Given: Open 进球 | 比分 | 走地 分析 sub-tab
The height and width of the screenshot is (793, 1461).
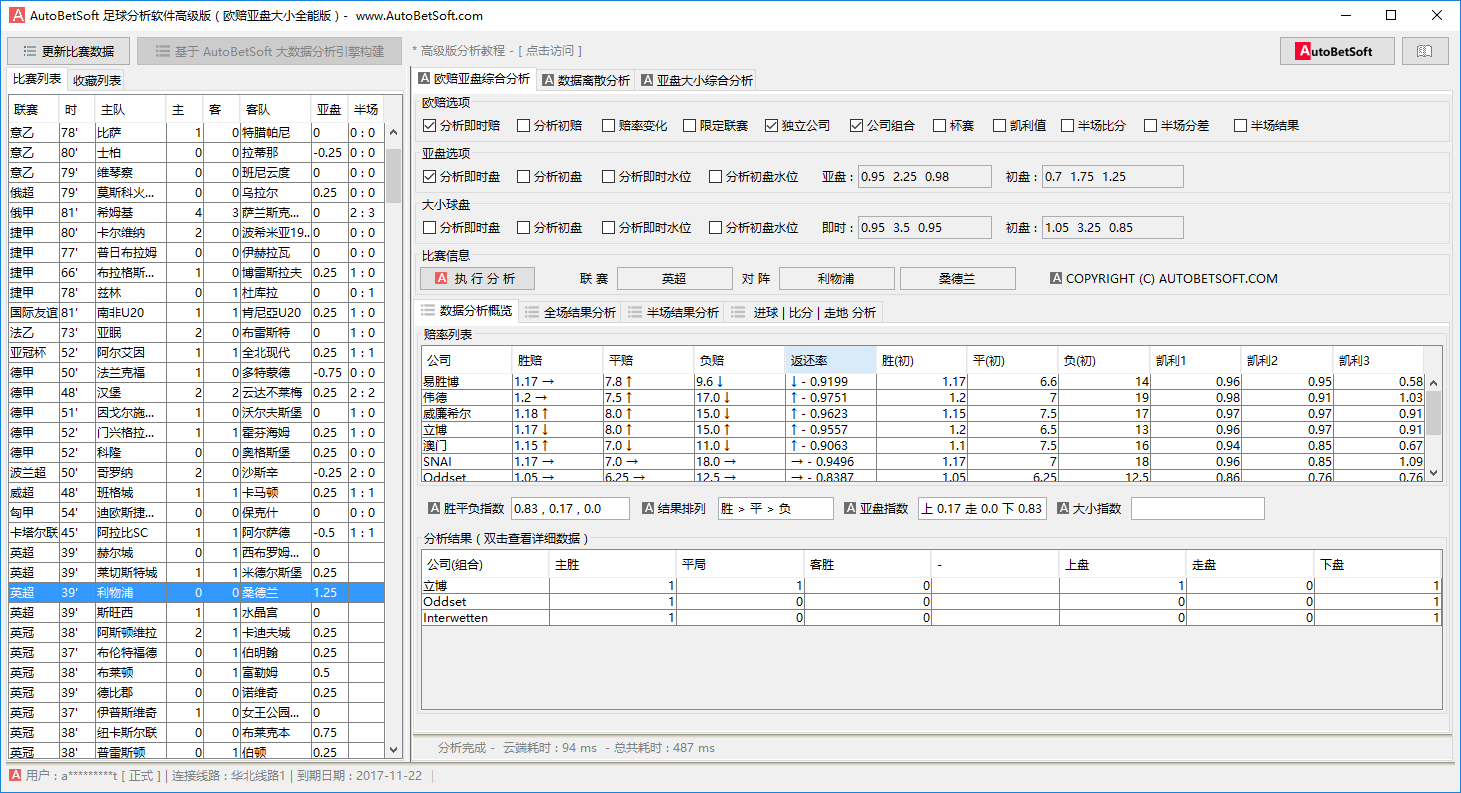Looking at the screenshot, I should tap(804, 312).
